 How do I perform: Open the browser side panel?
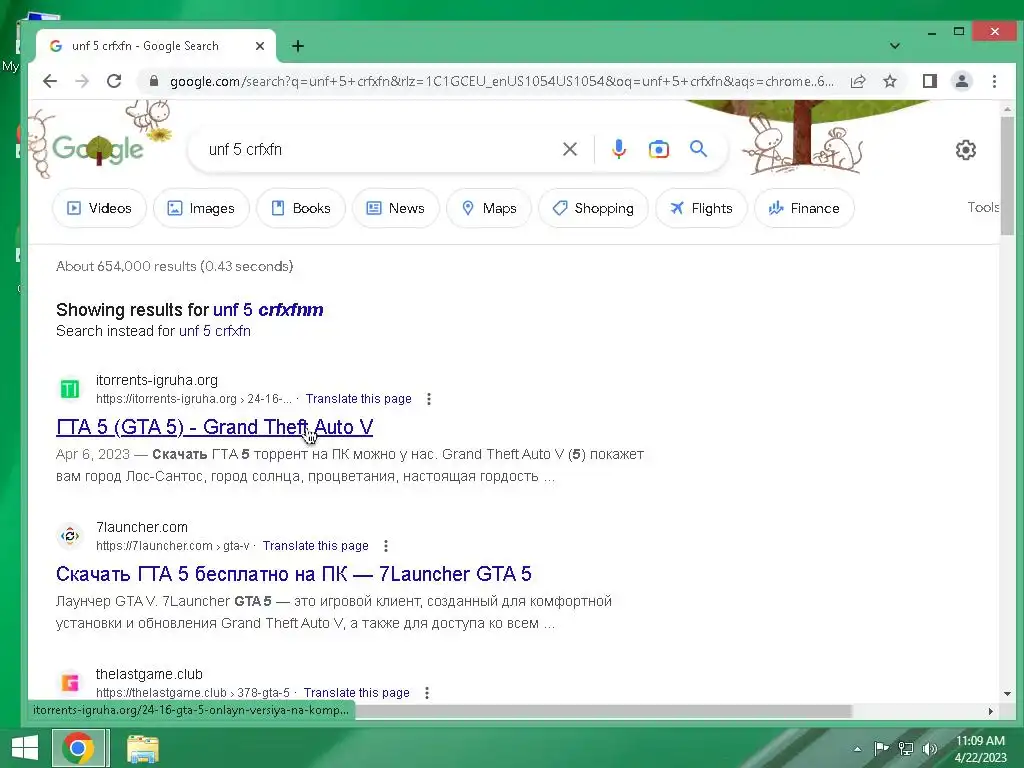[x=929, y=81]
